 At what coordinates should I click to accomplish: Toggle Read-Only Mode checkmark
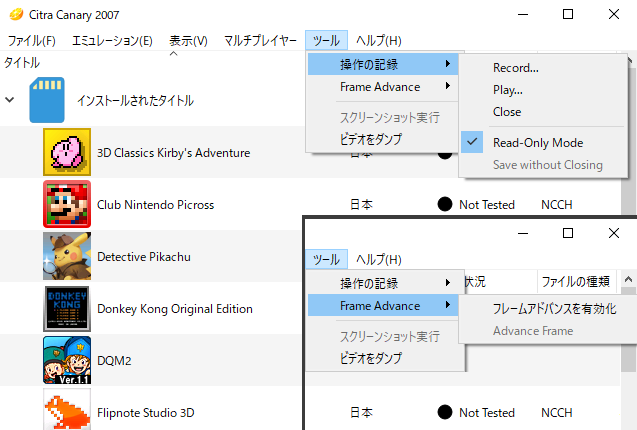[x=472, y=142]
